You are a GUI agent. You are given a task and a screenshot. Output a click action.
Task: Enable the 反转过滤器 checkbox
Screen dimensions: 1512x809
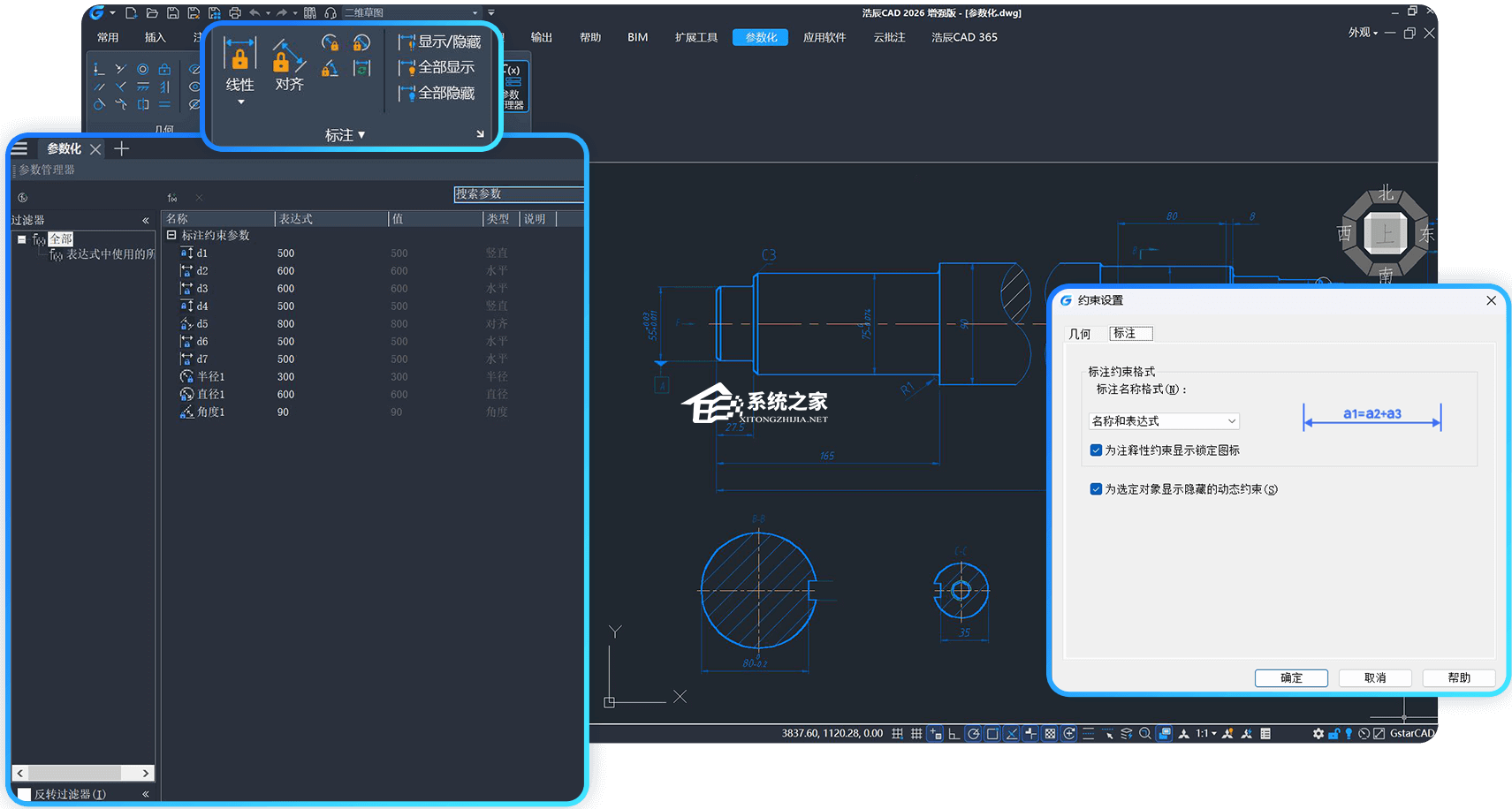click(x=24, y=794)
